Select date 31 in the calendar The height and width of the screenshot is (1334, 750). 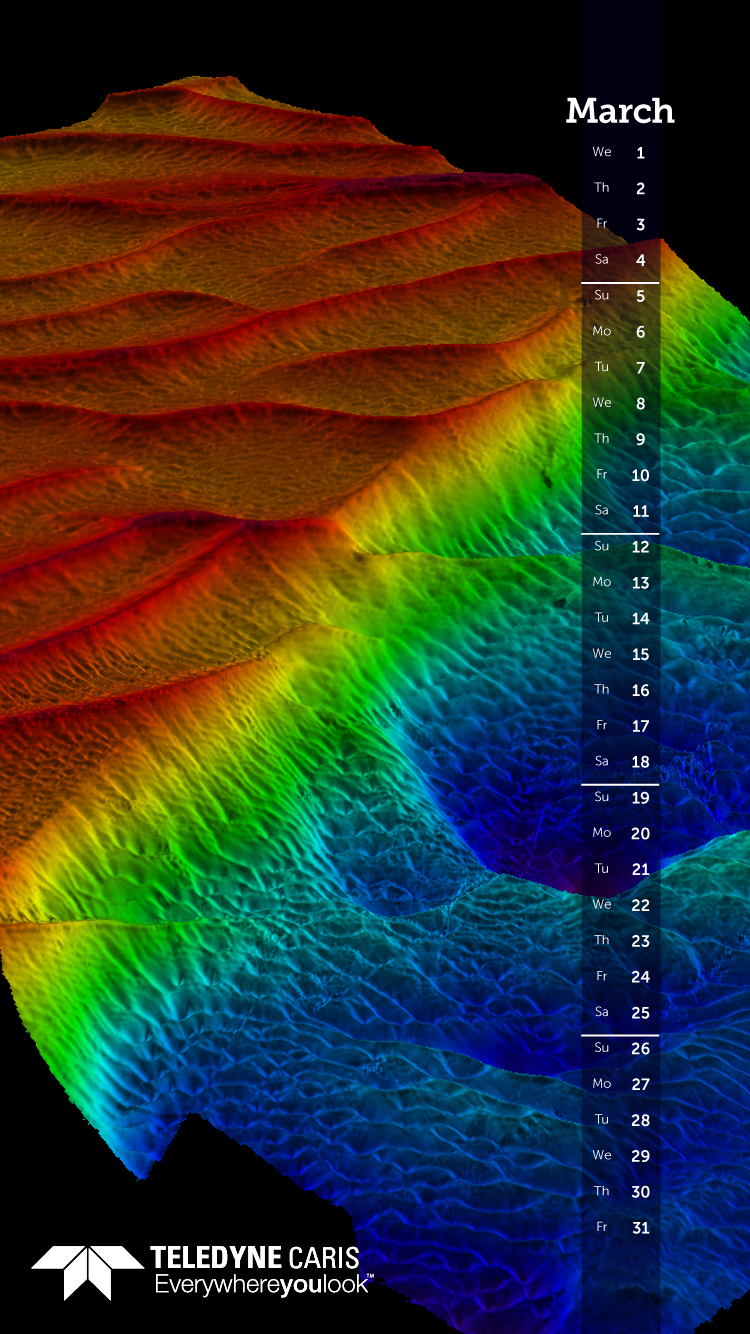[641, 1228]
